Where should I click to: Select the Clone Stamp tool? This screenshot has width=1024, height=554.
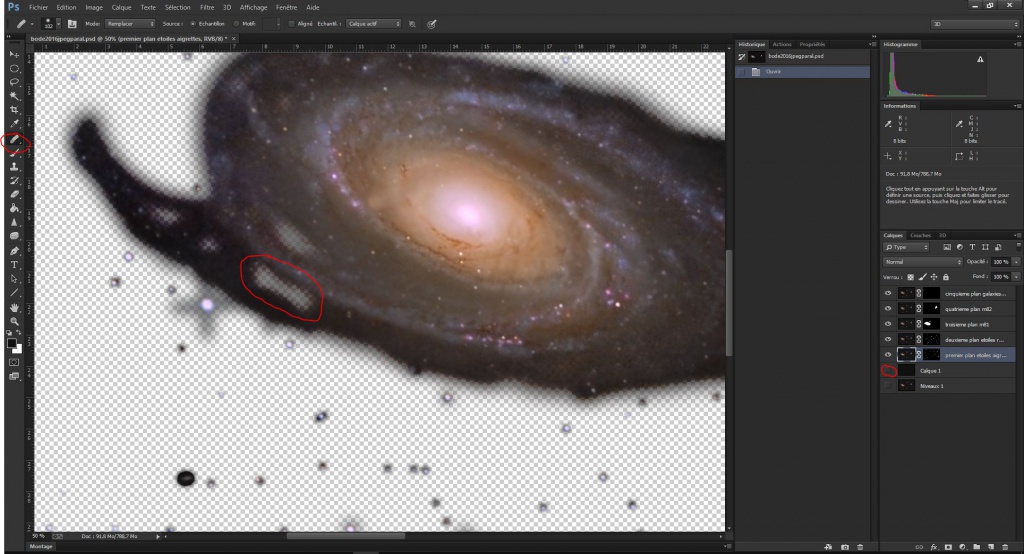coord(14,167)
